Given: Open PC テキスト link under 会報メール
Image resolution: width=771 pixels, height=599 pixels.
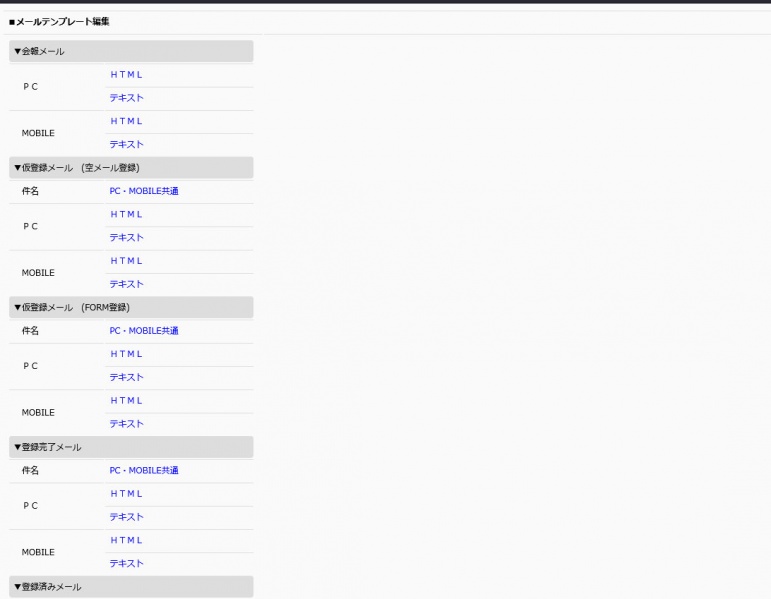Looking at the screenshot, I should (x=126, y=98).
